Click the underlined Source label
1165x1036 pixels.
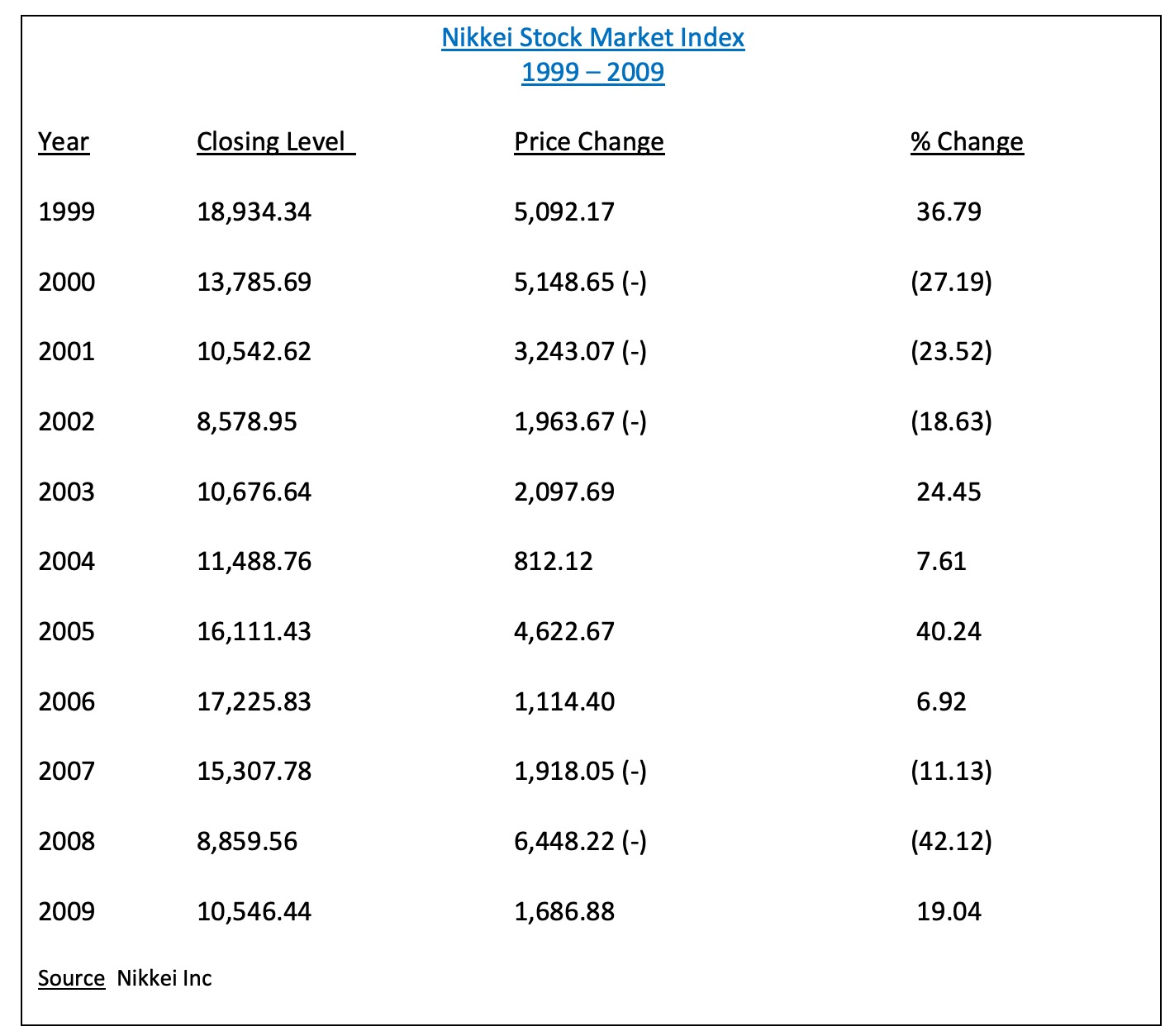72,978
